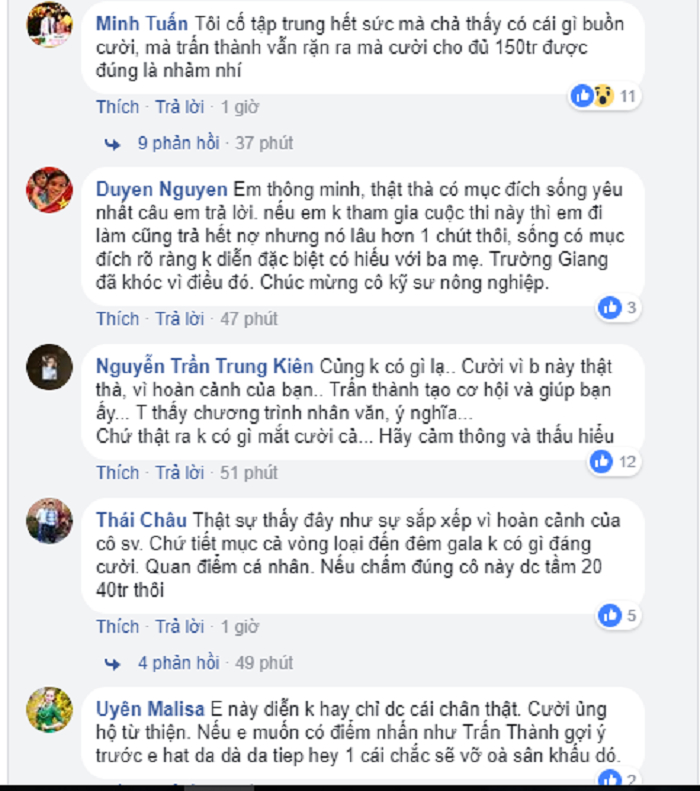The height and width of the screenshot is (791, 700).
Task: Expand the 9 phản hồi replies
Action: point(179,143)
